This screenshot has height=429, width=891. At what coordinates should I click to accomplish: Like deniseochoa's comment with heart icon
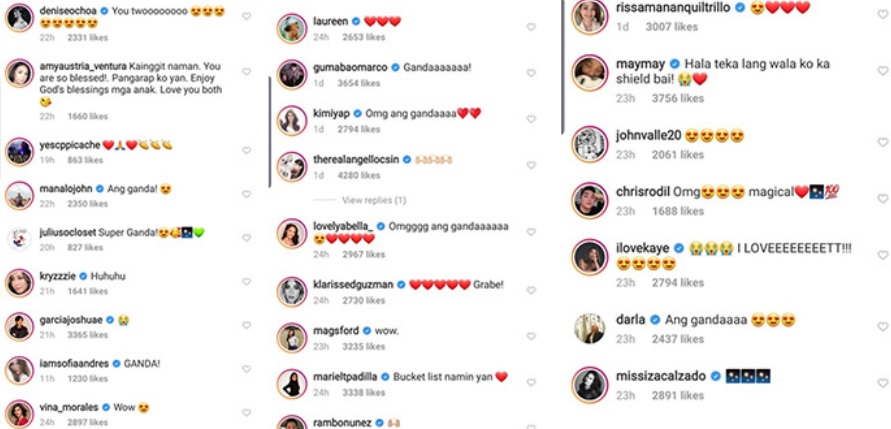[x=246, y=16]
